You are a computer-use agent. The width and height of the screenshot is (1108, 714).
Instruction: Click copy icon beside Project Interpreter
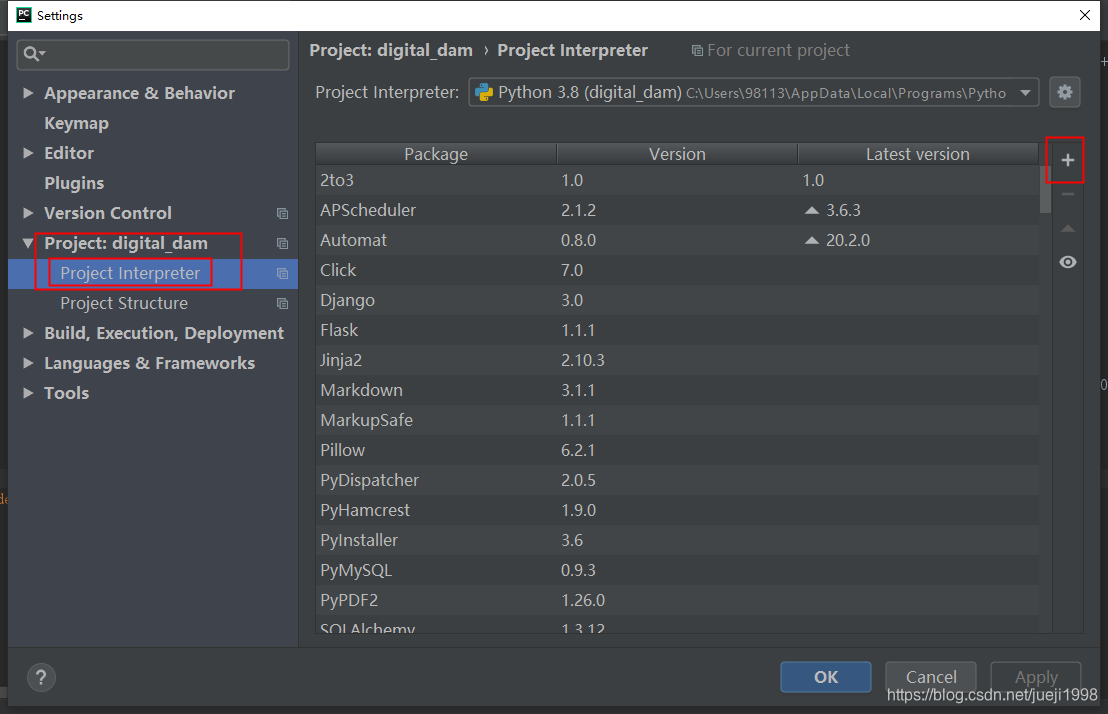point(283,274)
